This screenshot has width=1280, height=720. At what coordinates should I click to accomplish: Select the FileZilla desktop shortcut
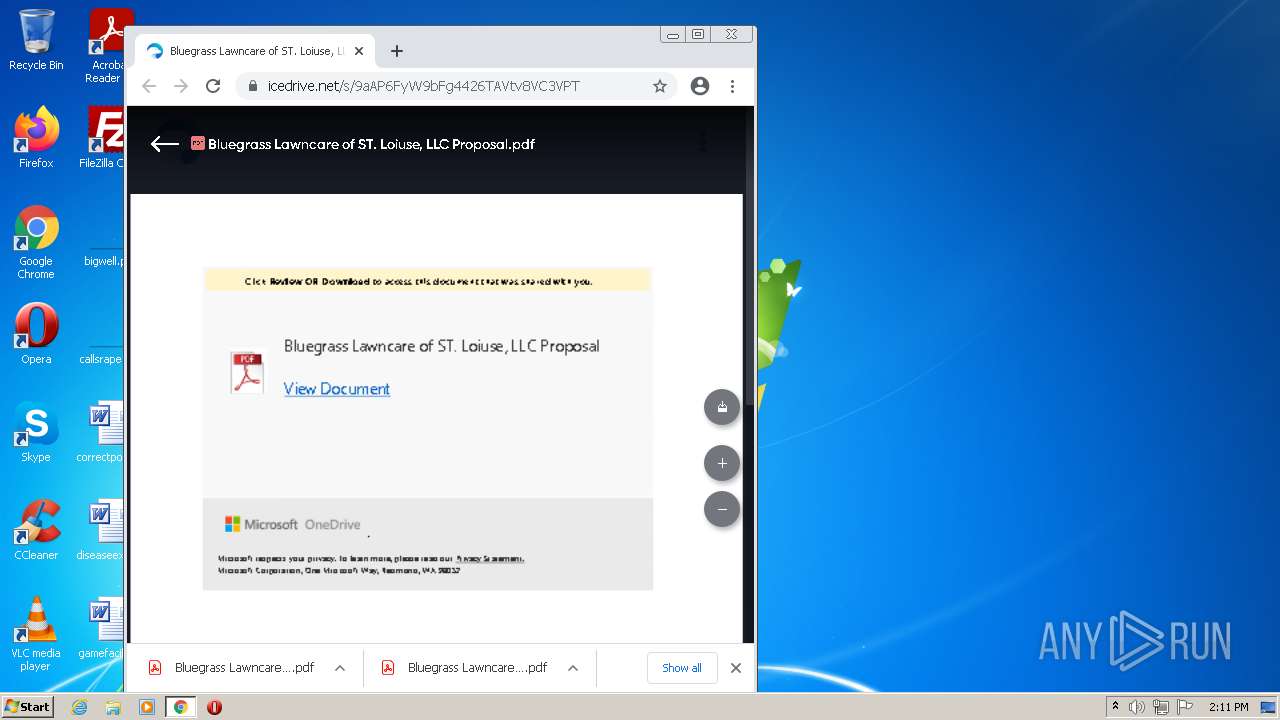[x=104, y=138]
